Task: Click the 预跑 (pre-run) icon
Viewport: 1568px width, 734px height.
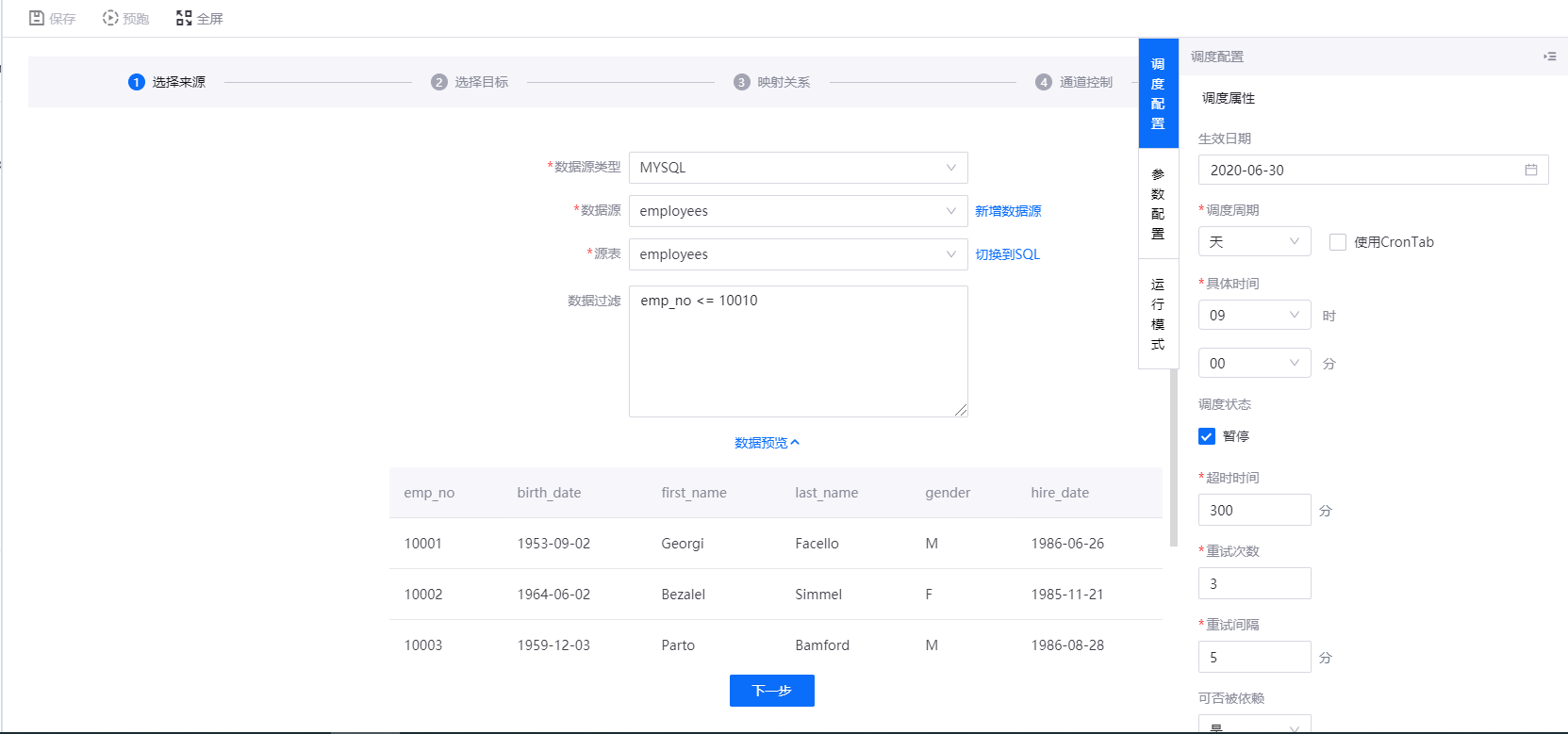Action: coord(110,18)
